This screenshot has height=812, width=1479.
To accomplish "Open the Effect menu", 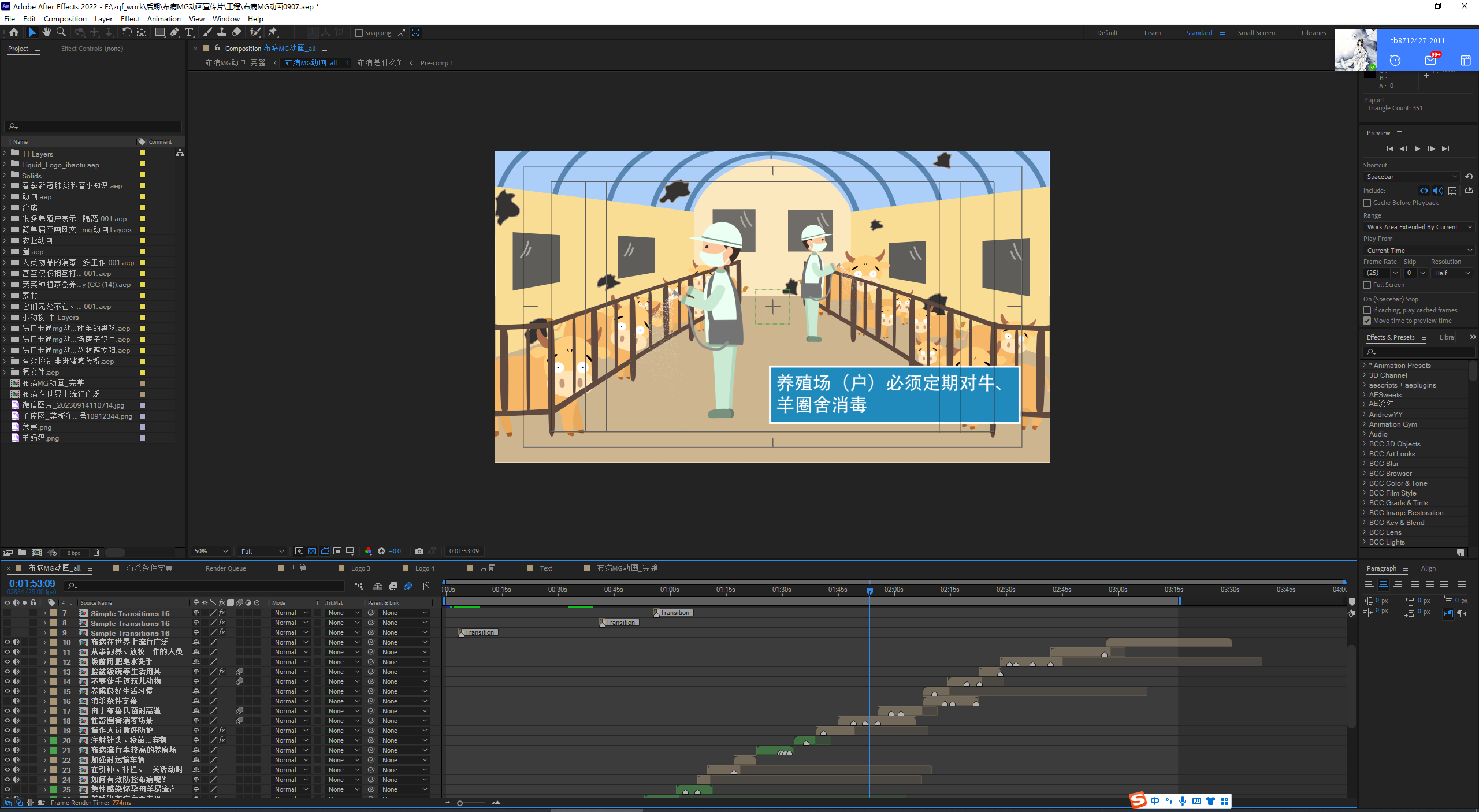I will point(130,19).
